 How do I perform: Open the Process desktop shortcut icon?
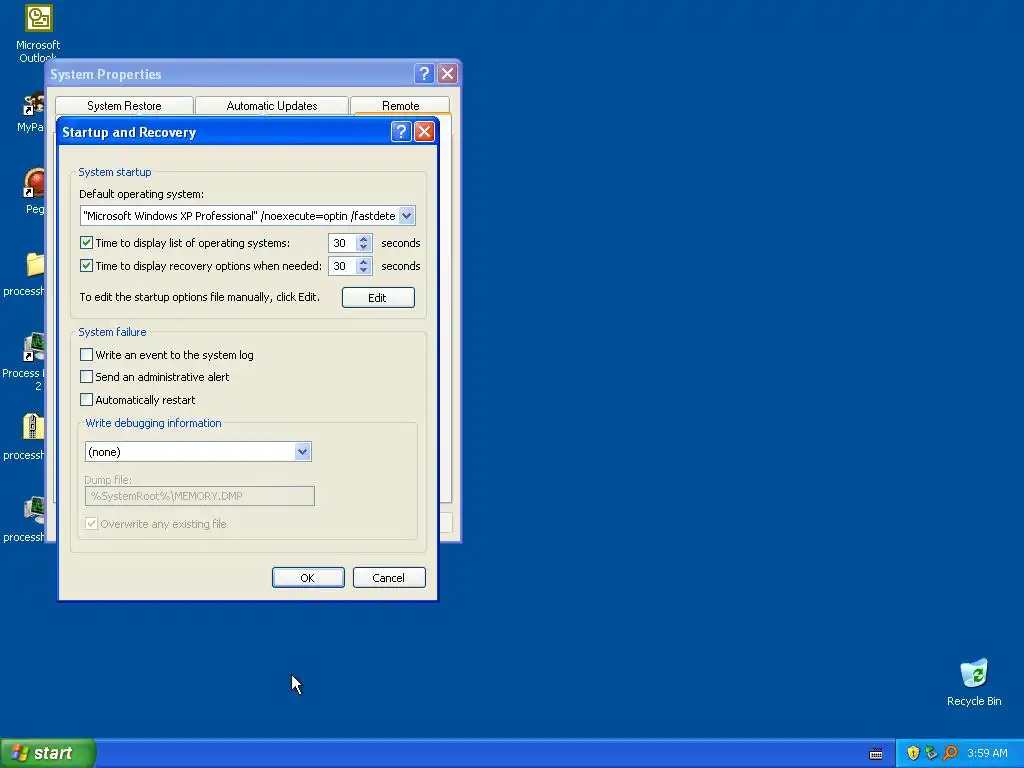tap(33, 347)
